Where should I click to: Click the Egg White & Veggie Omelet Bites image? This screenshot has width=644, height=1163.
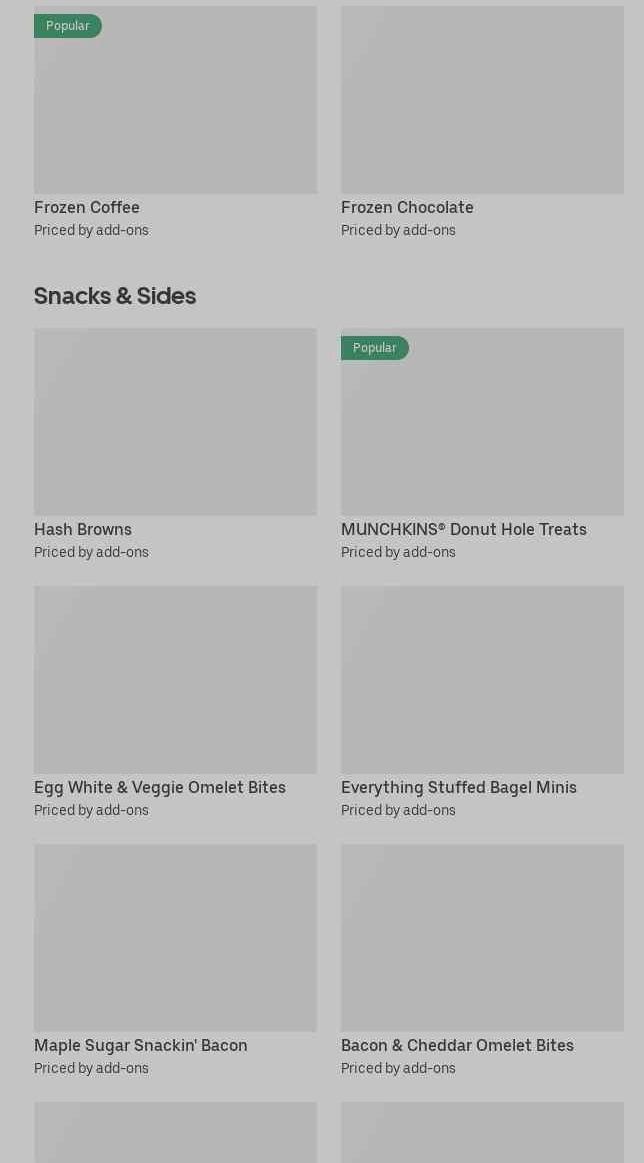click(175, 680)
